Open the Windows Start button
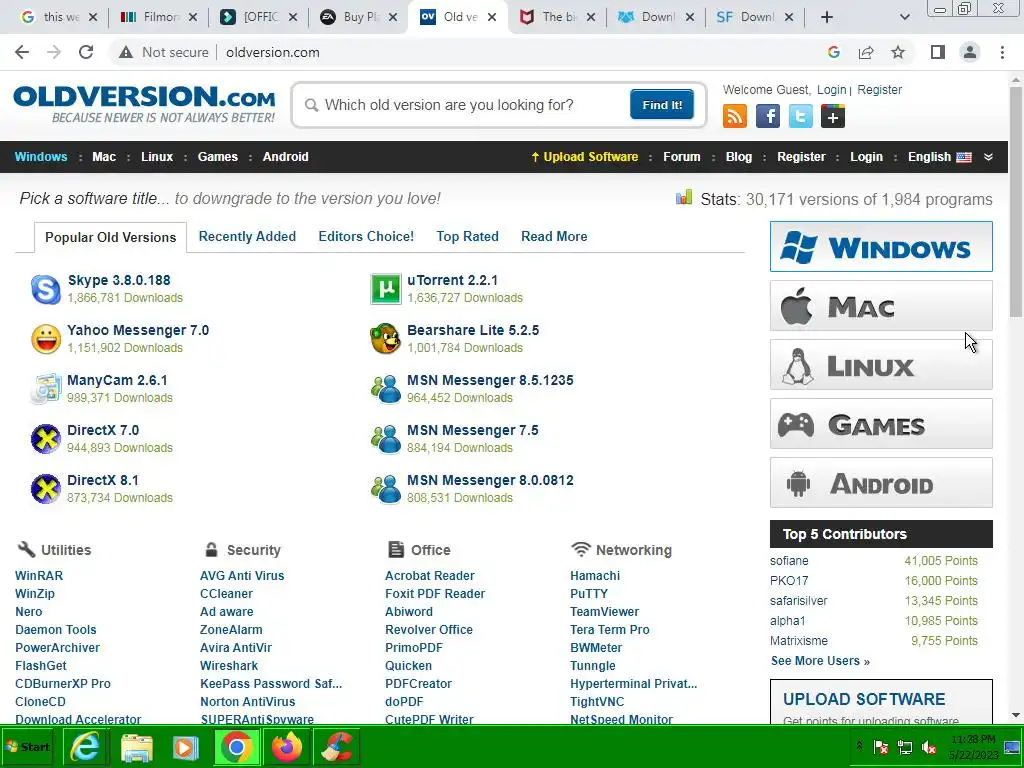The height and width of the screenshot is (768, 1024). click(27, 747)
